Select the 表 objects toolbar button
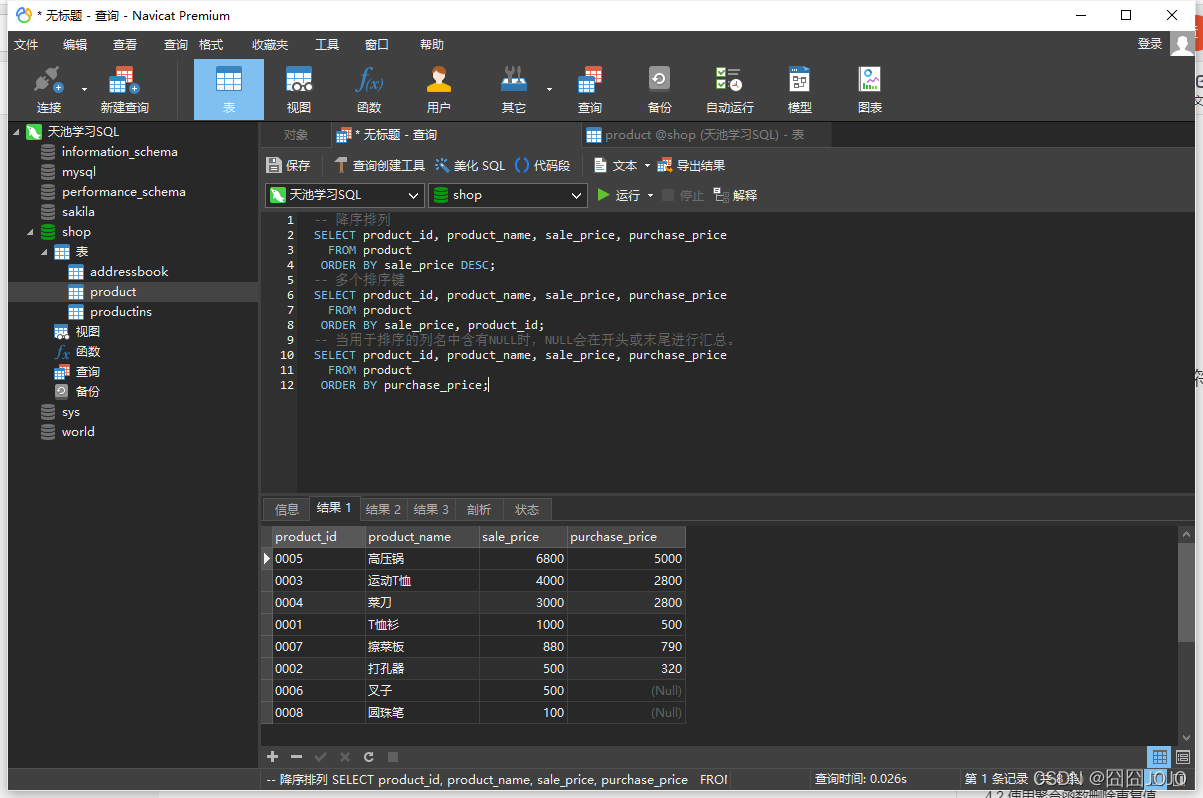The image size is (1203, 798). coord(229,89)
